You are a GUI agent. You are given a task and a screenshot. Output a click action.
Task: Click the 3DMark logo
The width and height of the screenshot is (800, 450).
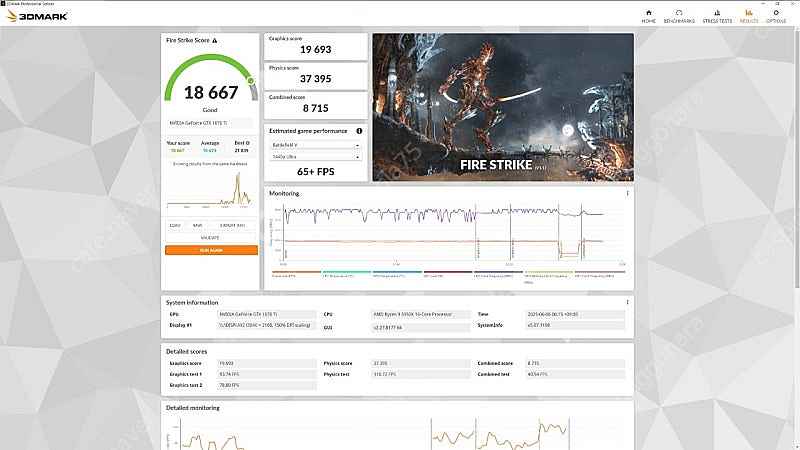click(37, 16)
